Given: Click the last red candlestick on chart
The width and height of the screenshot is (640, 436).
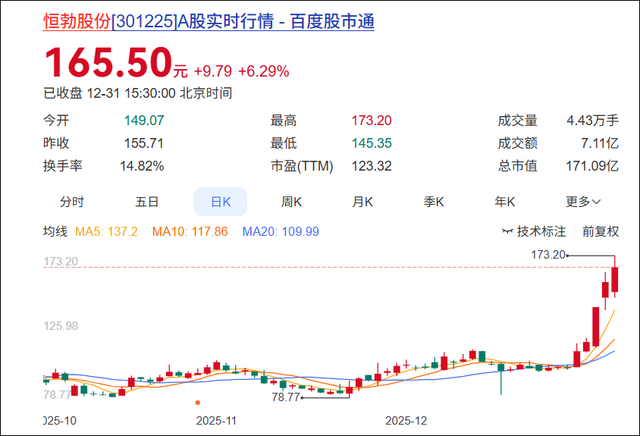Looking at the screenshot, I should (x=614, y=279).
